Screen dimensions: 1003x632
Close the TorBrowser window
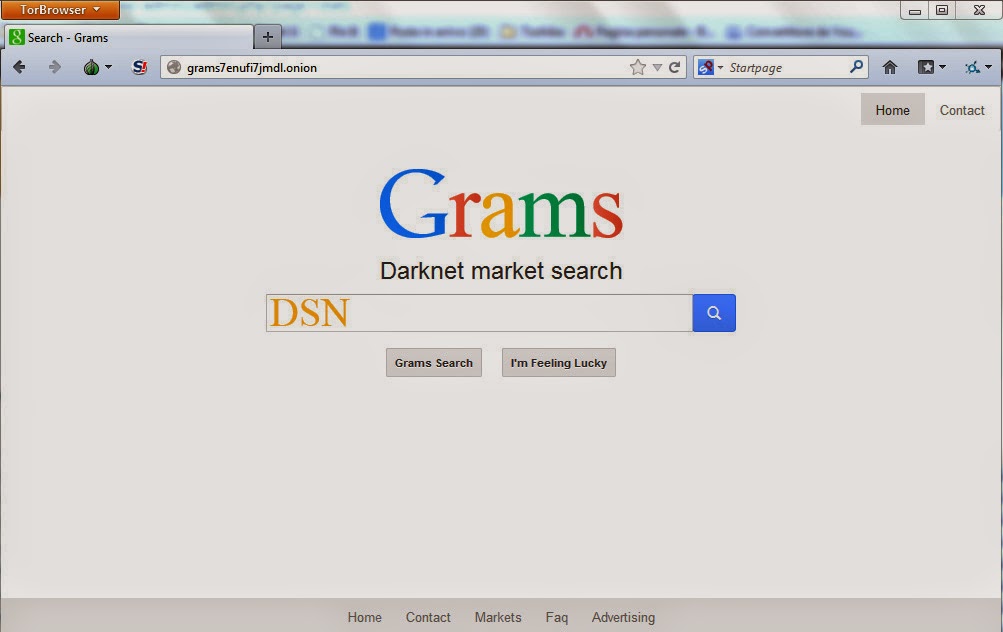(x=979, y=10)
